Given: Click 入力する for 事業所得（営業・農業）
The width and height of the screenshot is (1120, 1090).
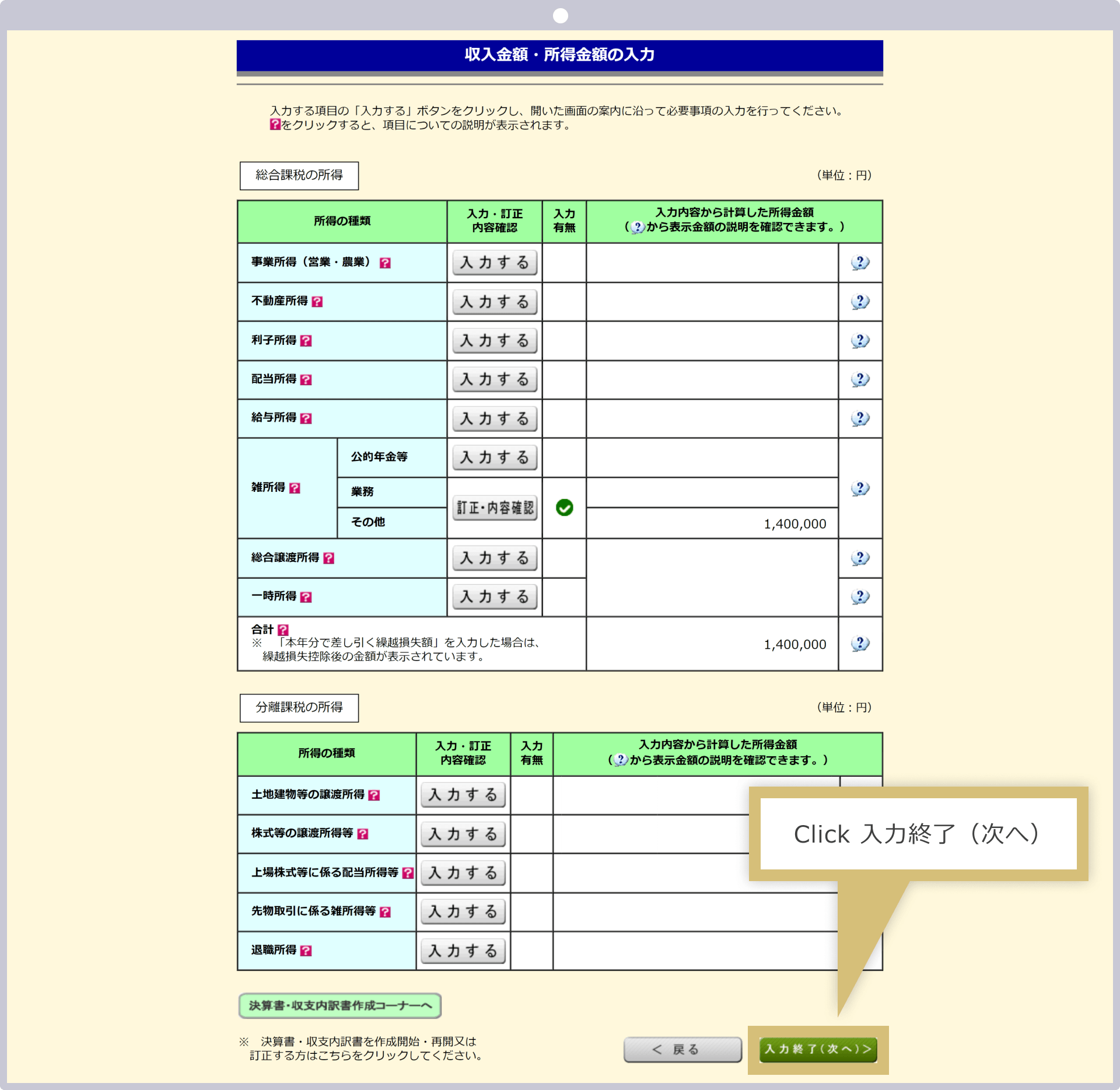Looking at the screenshot, I should [495, 263].
